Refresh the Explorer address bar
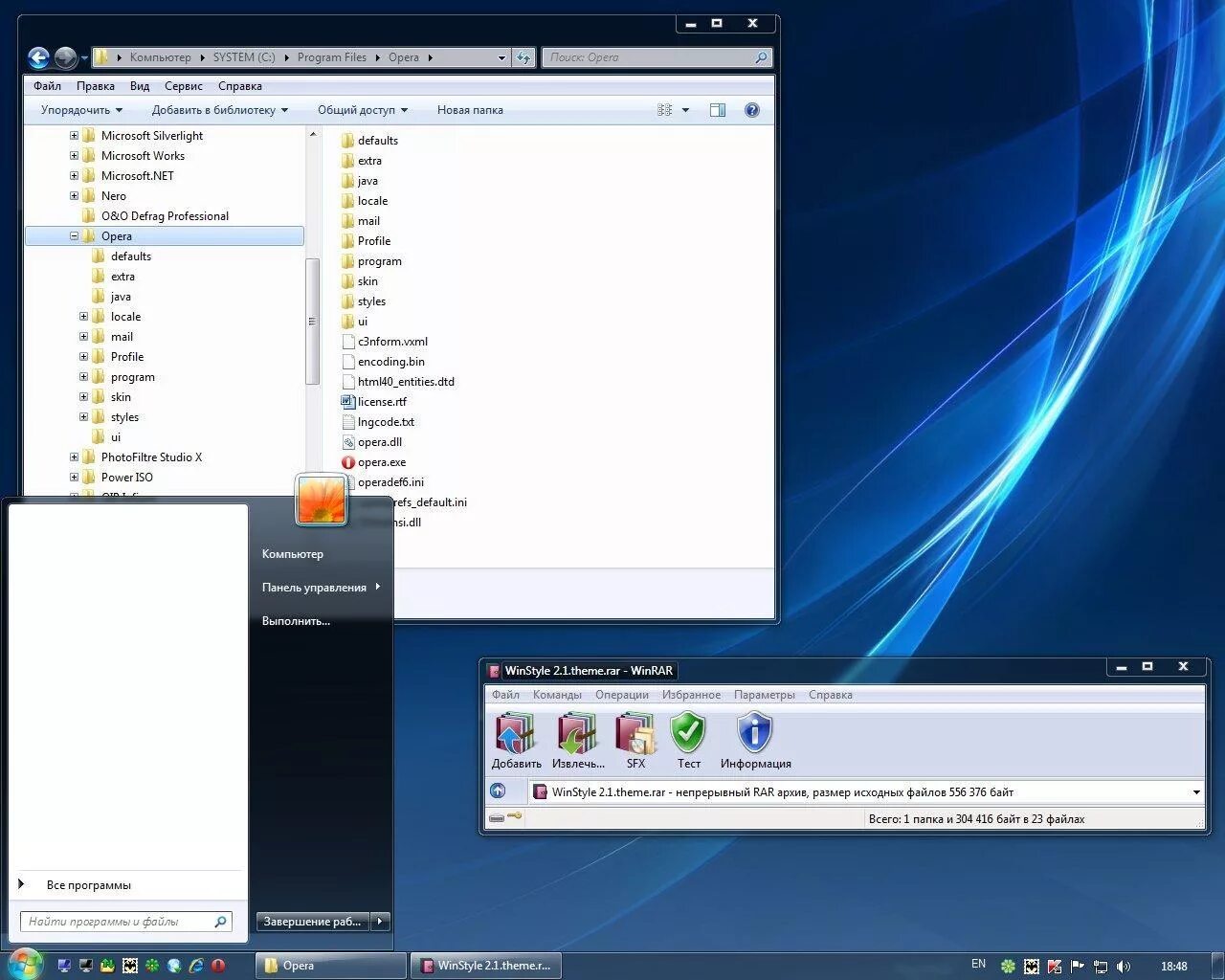1225x980 pixels. coord(523,57)
